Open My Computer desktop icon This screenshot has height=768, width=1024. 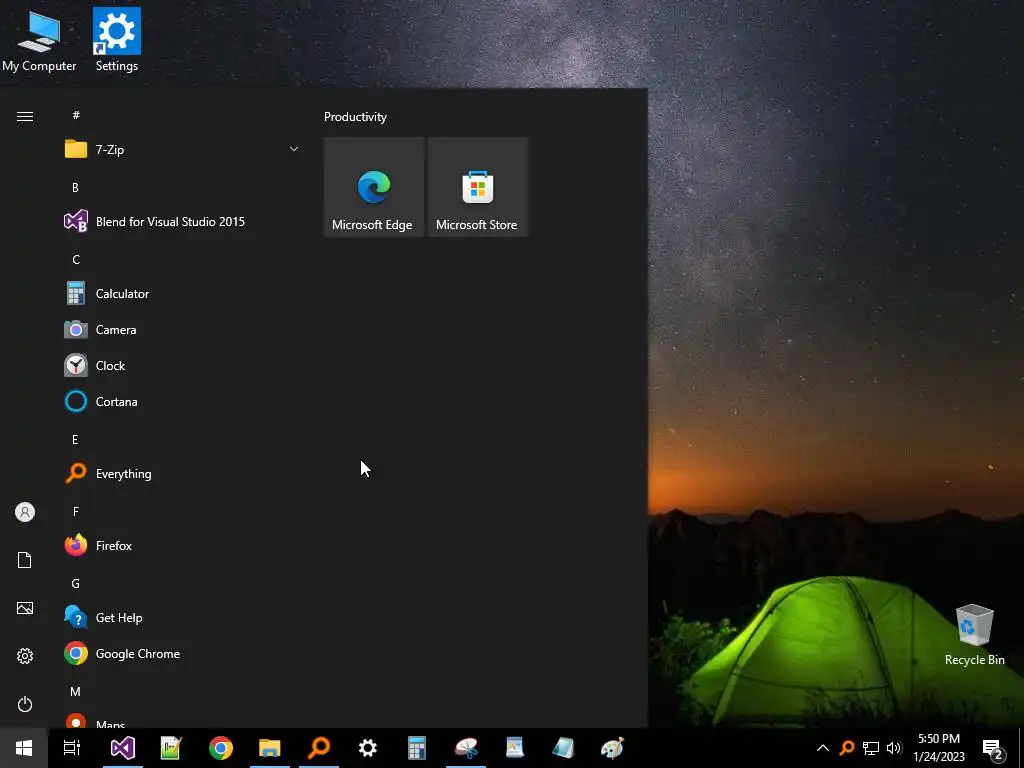point(39,40)
